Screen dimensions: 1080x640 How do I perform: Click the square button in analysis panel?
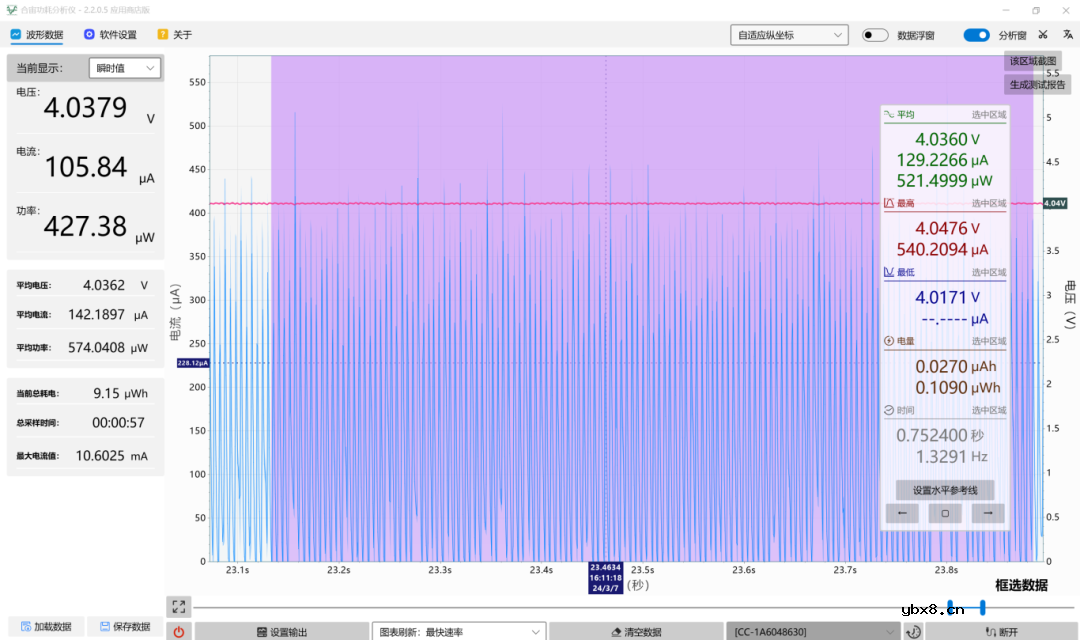tap(945, 513)
